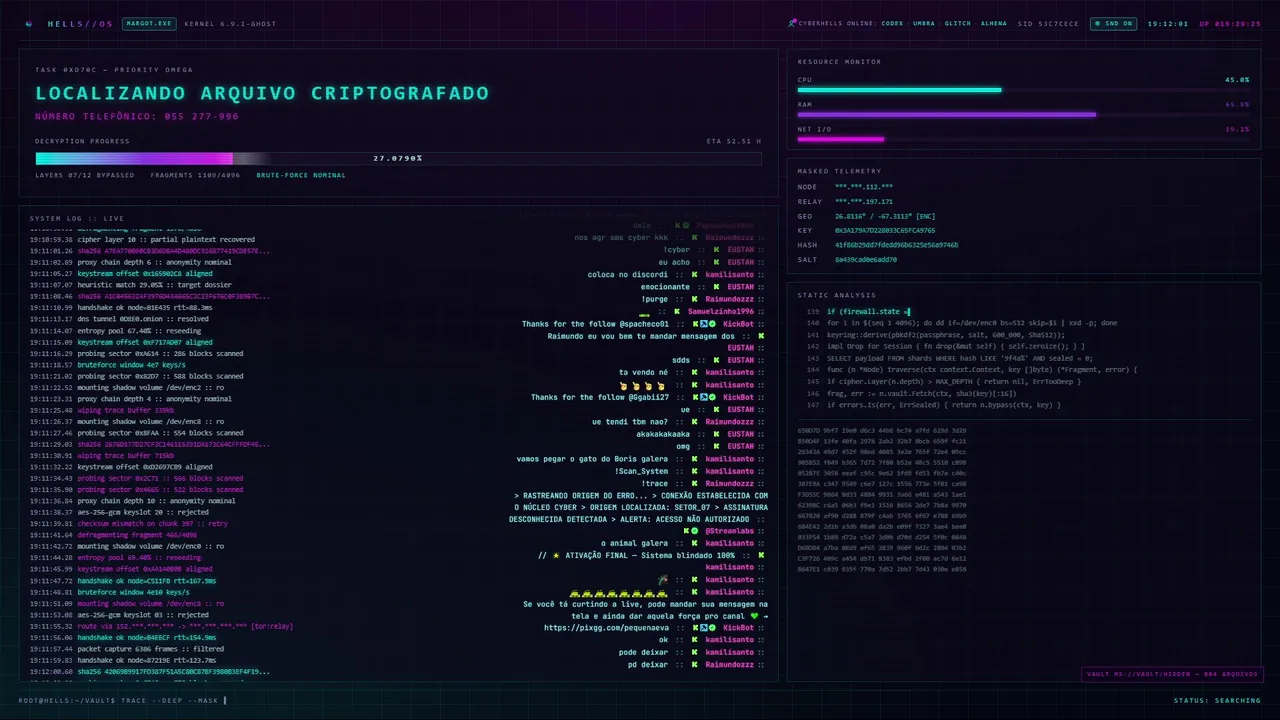
Task: Click green heart emoji in live message
Action: (x=755, y=616)
